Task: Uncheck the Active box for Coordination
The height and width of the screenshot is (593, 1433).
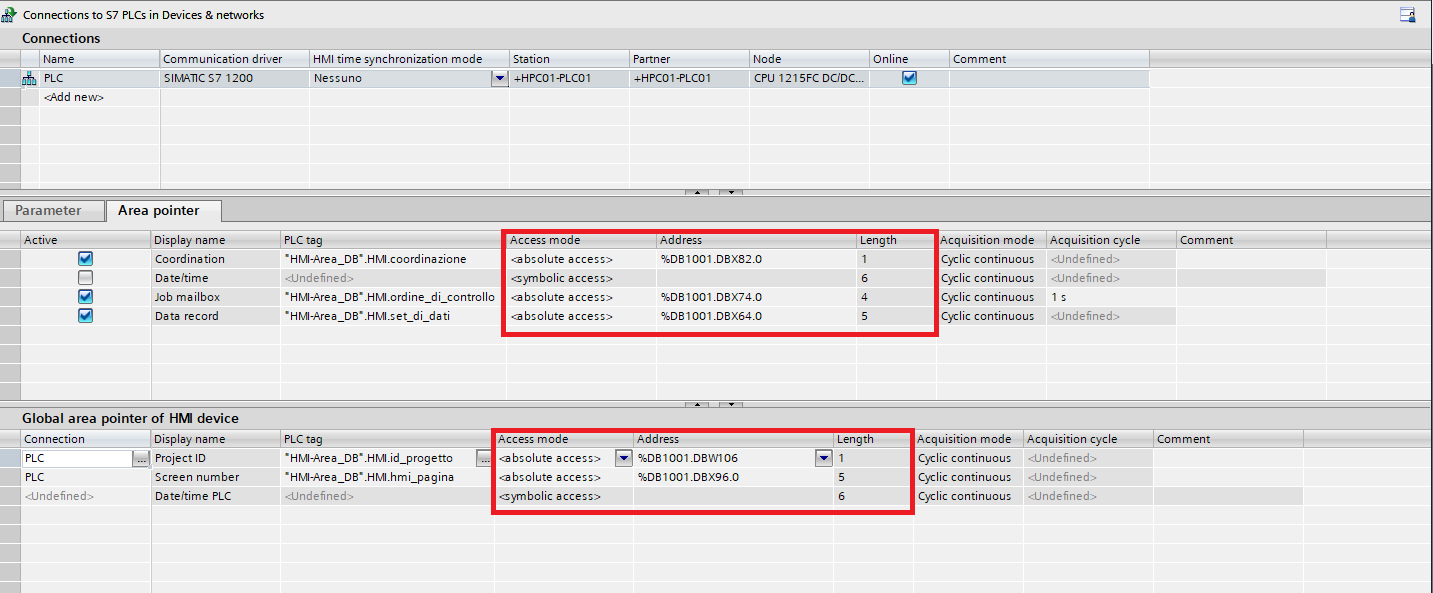Action: [x=85, y=259]
